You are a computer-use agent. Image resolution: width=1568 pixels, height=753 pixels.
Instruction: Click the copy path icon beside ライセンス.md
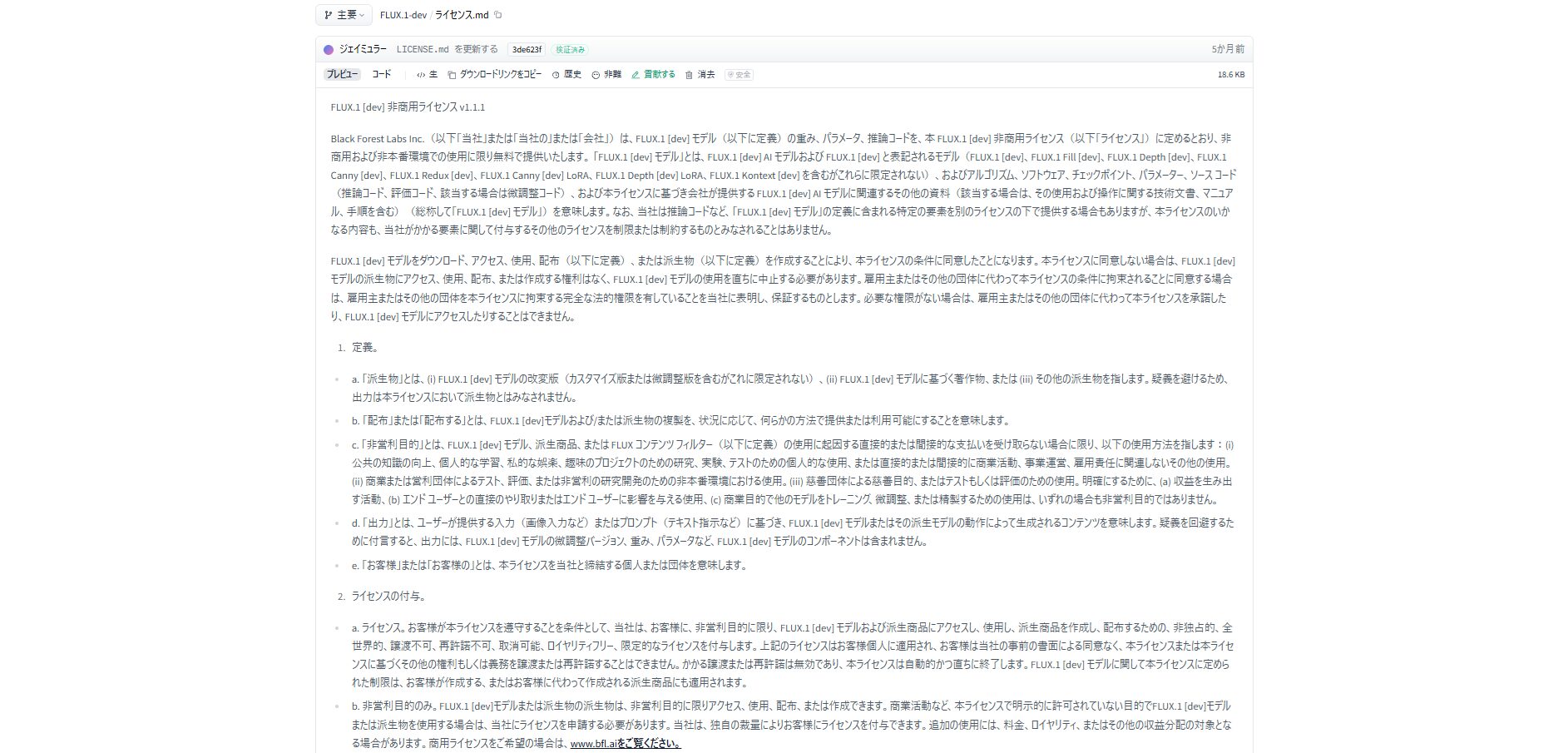[498, 15]
